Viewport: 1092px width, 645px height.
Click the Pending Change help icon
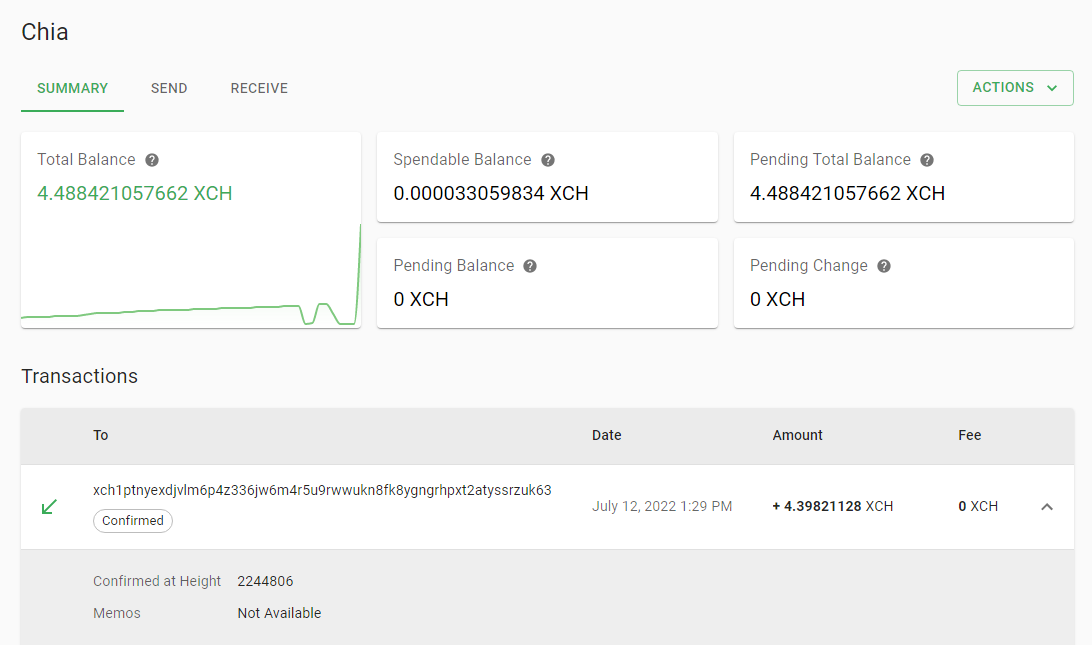click(882, 265)
